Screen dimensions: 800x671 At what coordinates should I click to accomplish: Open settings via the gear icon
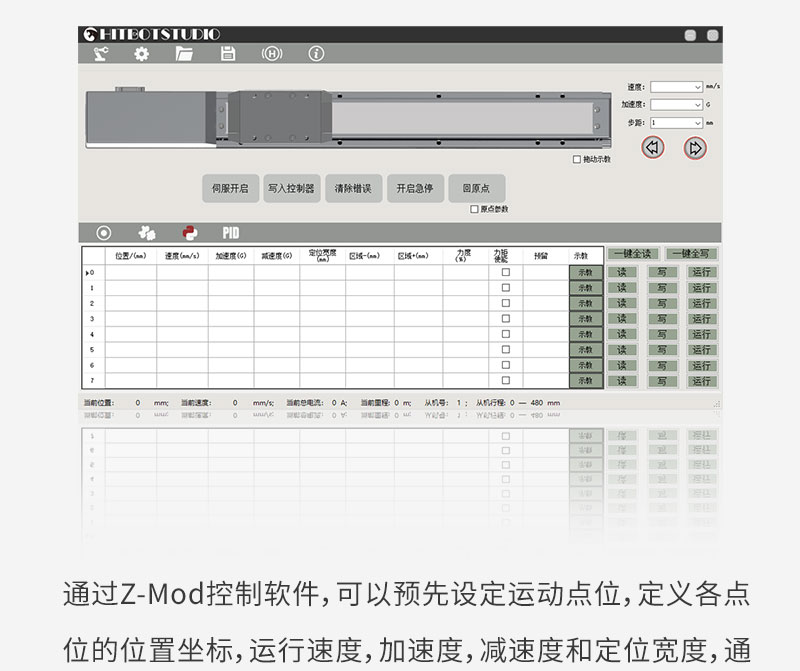[x=141, y=54]
